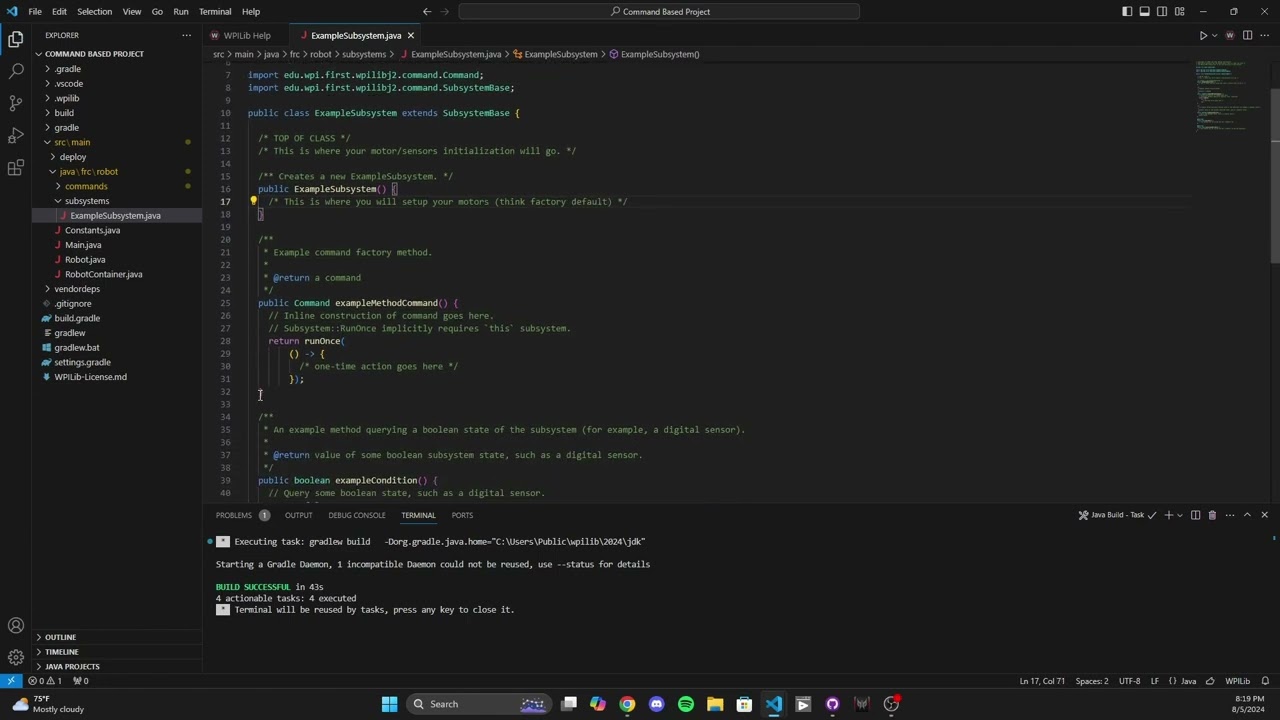Toggle Primary Side Bar visibility
The image size is (1280, 720).
click(x=1127, y=11)
